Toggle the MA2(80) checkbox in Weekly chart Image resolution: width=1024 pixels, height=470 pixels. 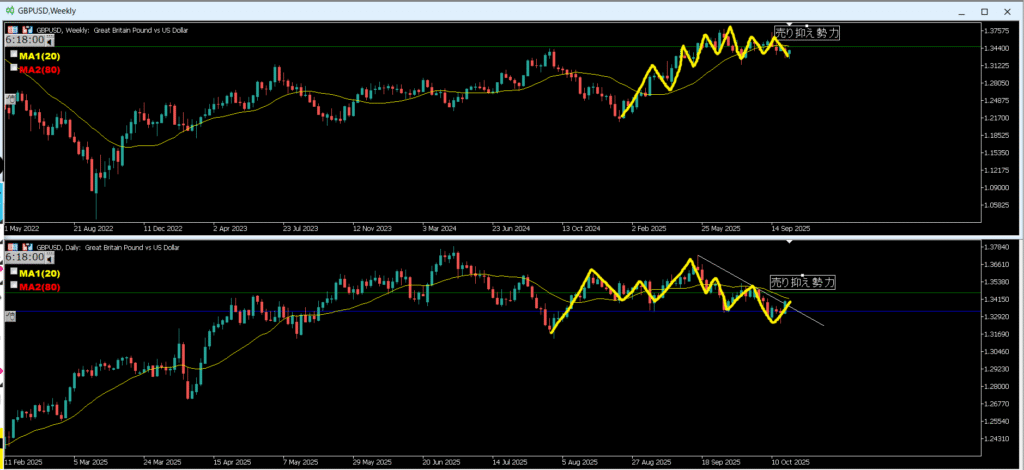pyautogui.click(x=13, y=68)
